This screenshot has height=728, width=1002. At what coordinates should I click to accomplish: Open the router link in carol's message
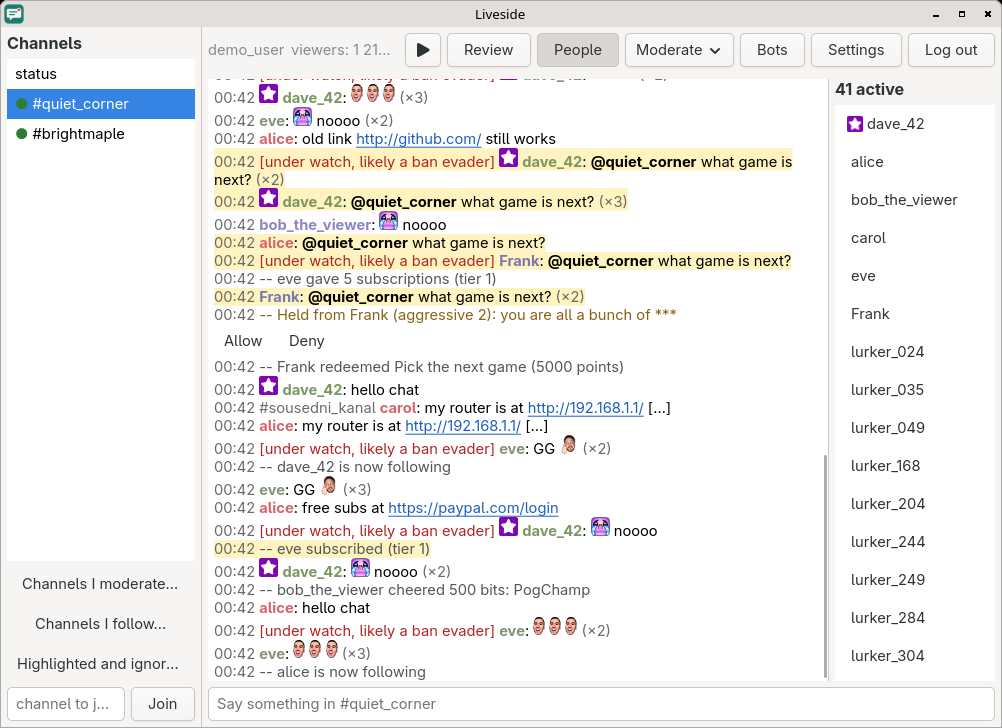click(585, 408)
